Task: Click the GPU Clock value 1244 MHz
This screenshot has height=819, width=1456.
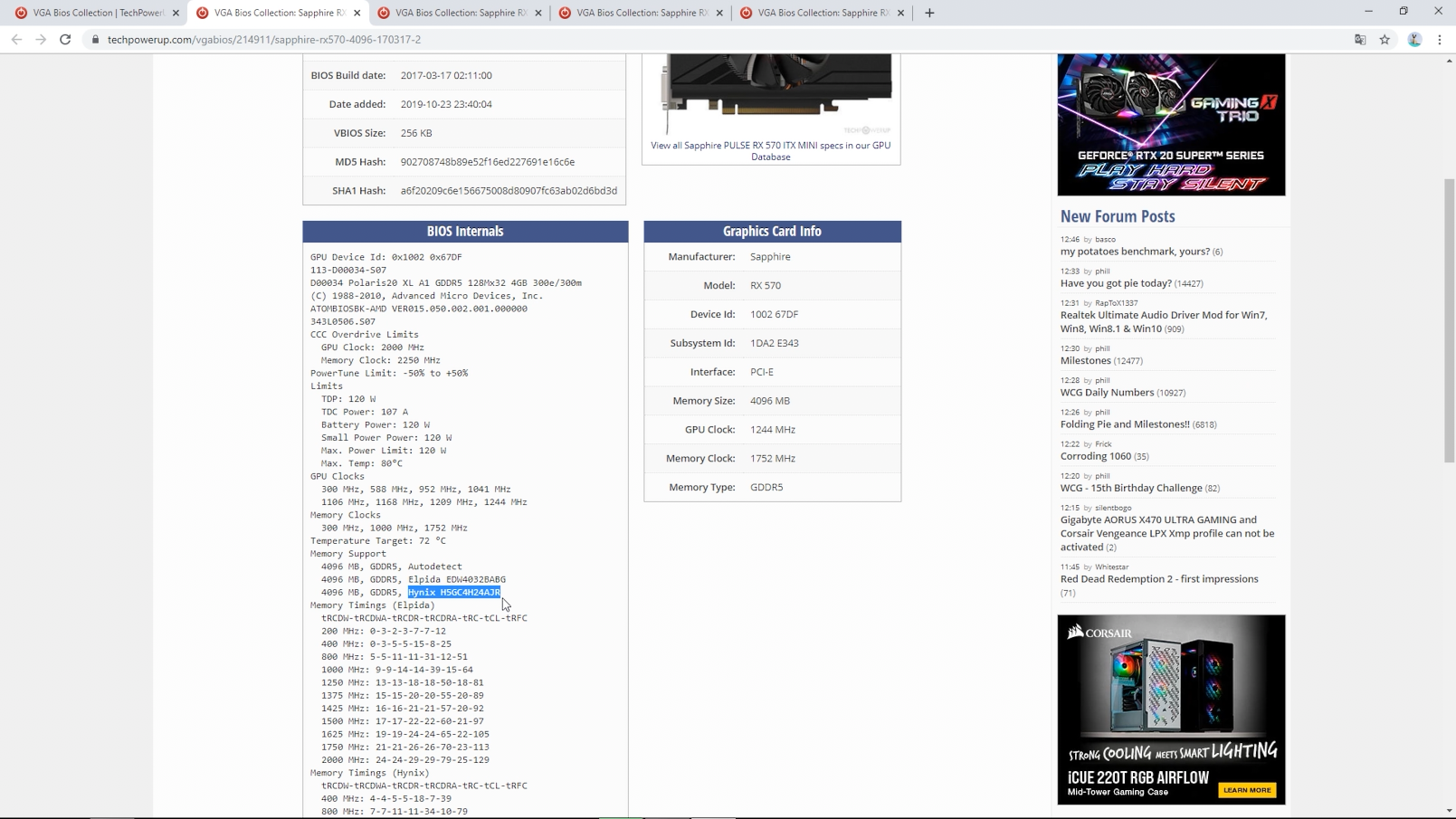Action: click(x=772, y=430)
